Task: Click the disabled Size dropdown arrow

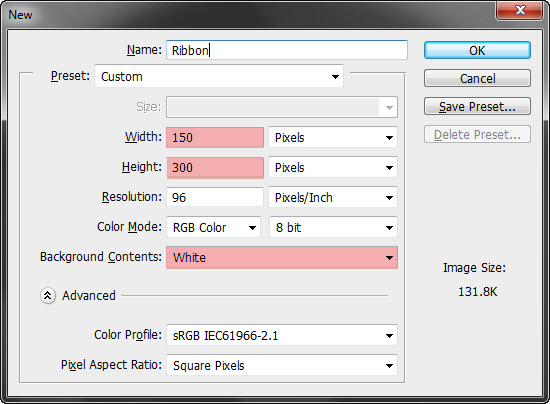Action: point(389,107)
